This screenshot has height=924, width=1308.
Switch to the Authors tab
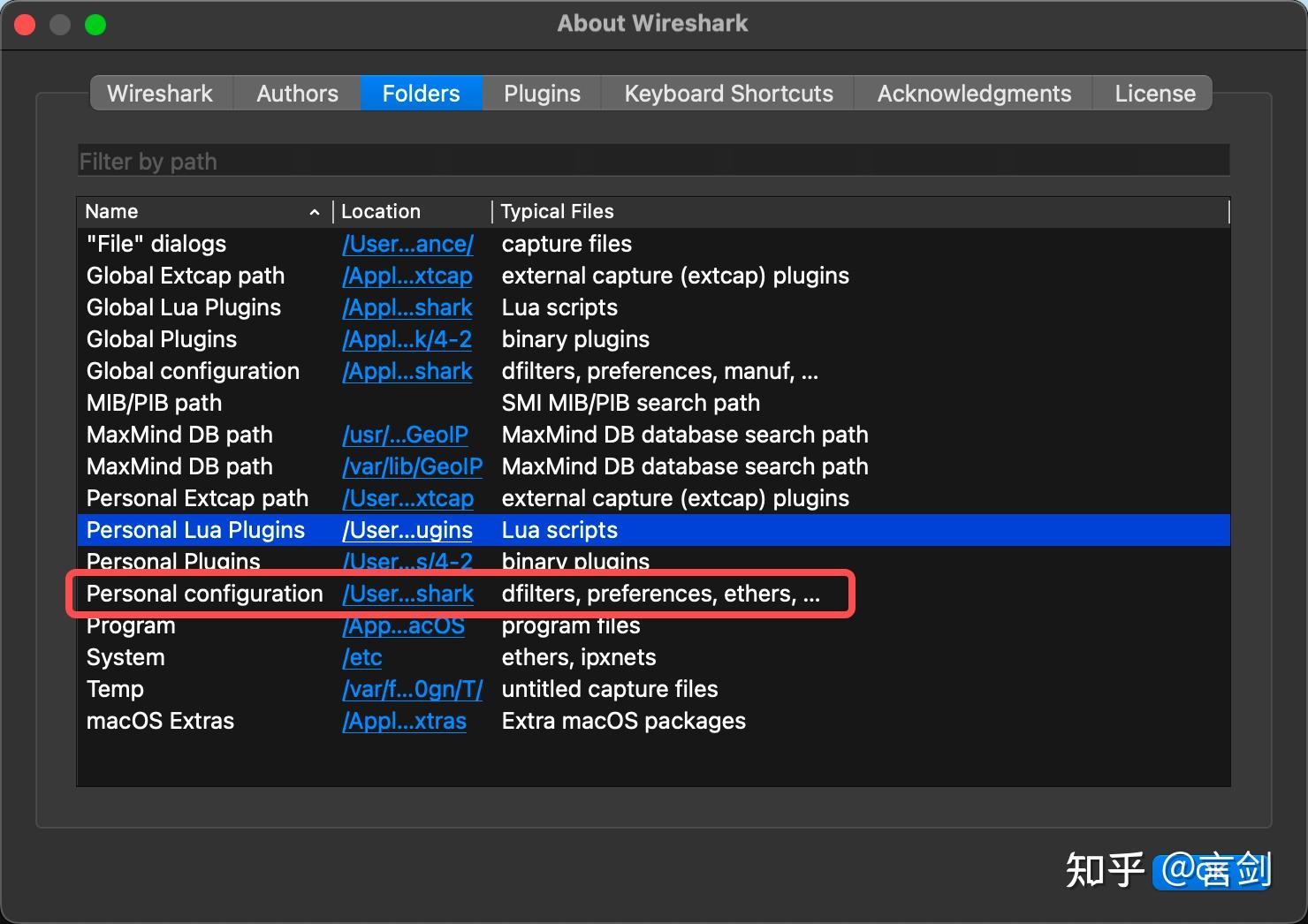point(296,93)
